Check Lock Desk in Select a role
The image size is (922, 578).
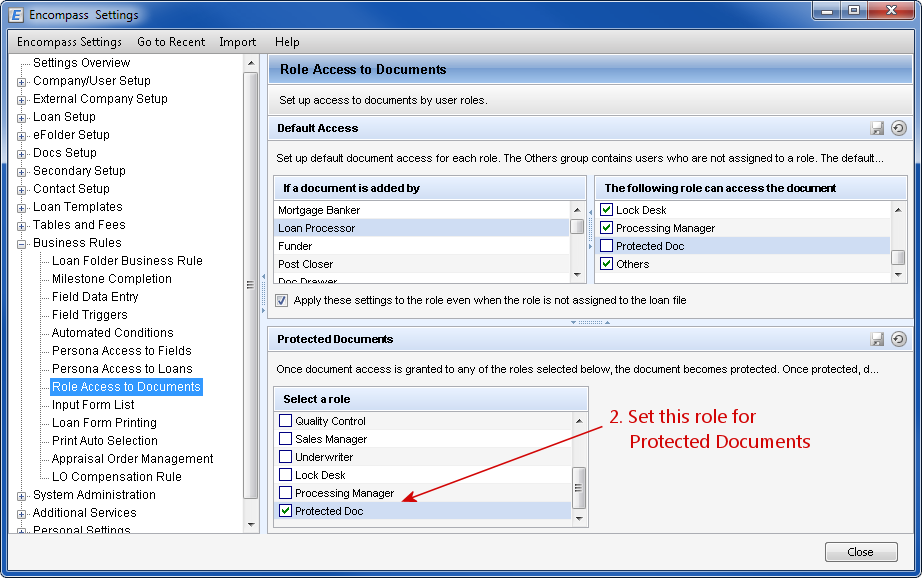(x=285, y=475)
